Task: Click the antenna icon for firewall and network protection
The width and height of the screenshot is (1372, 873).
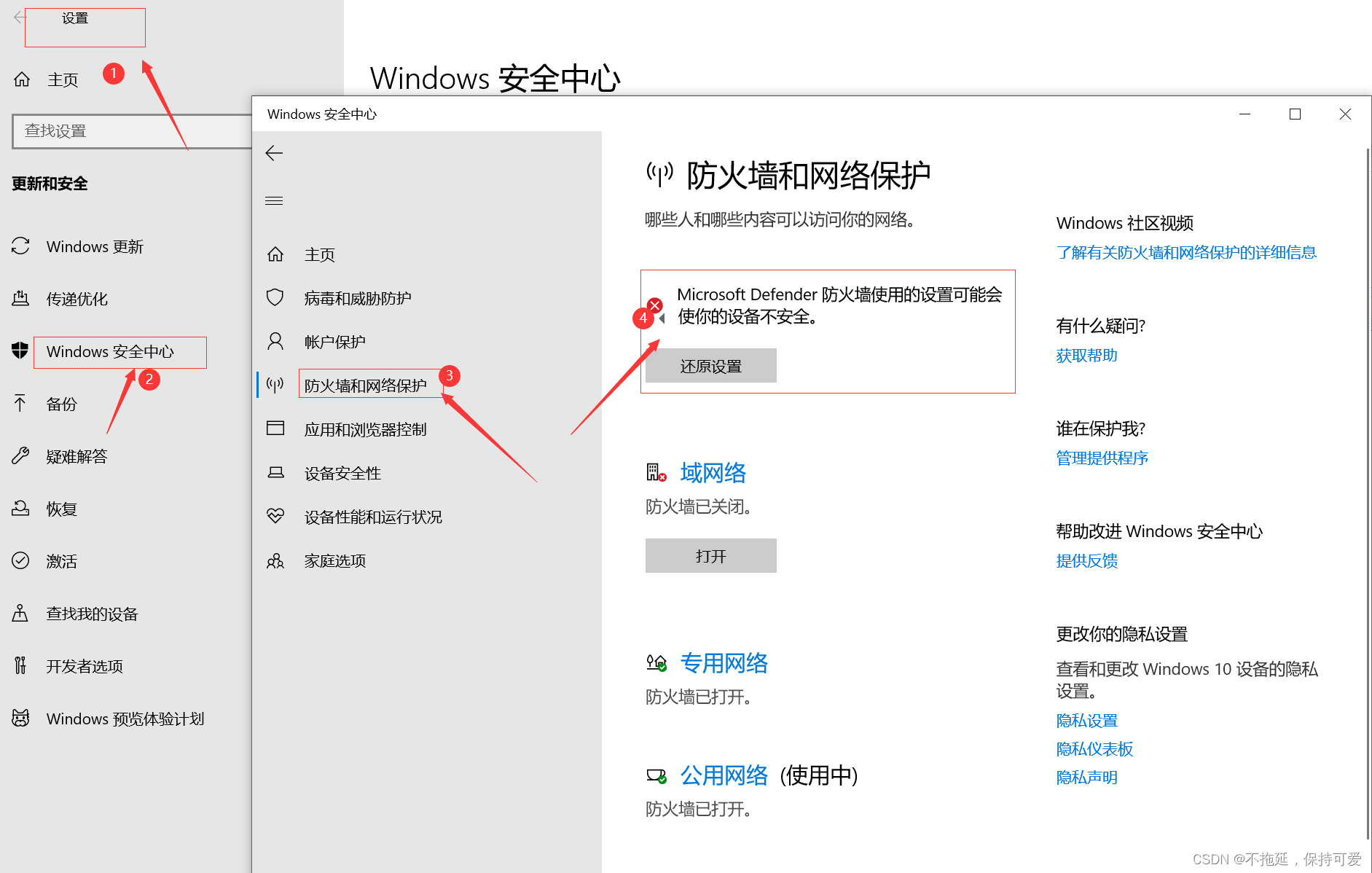Action: (275, 385)
